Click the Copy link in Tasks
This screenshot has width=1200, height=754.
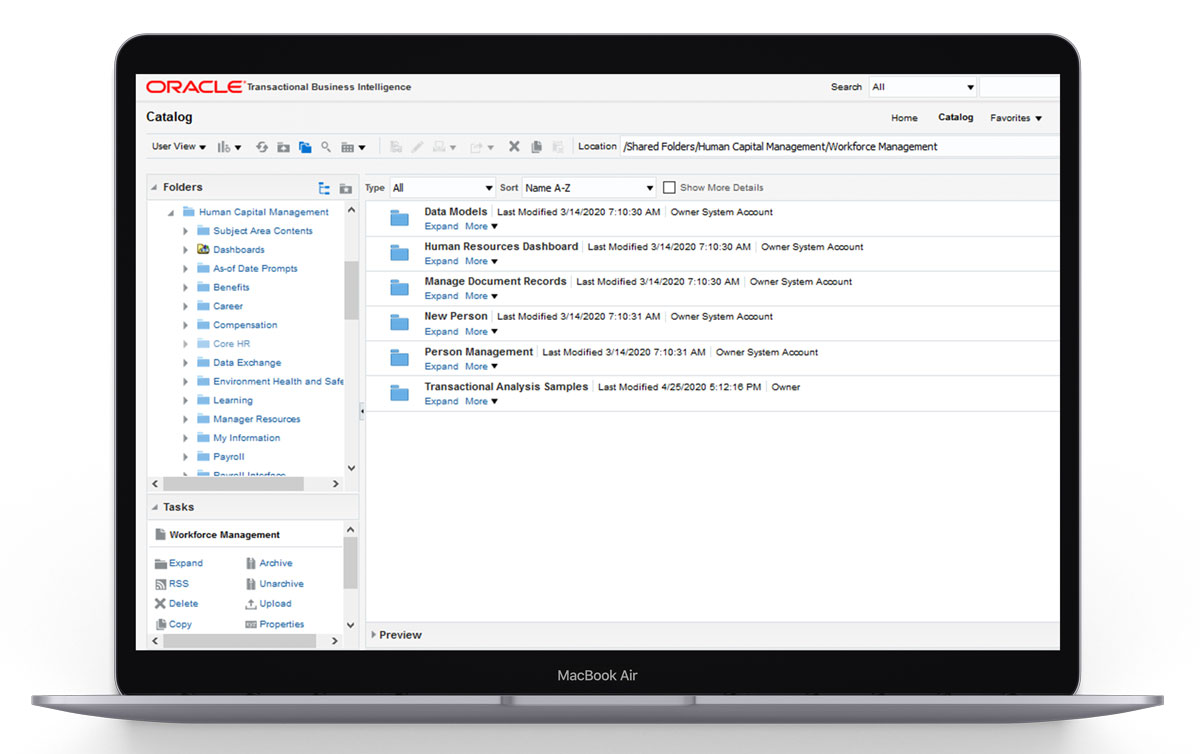pos(180,625)
